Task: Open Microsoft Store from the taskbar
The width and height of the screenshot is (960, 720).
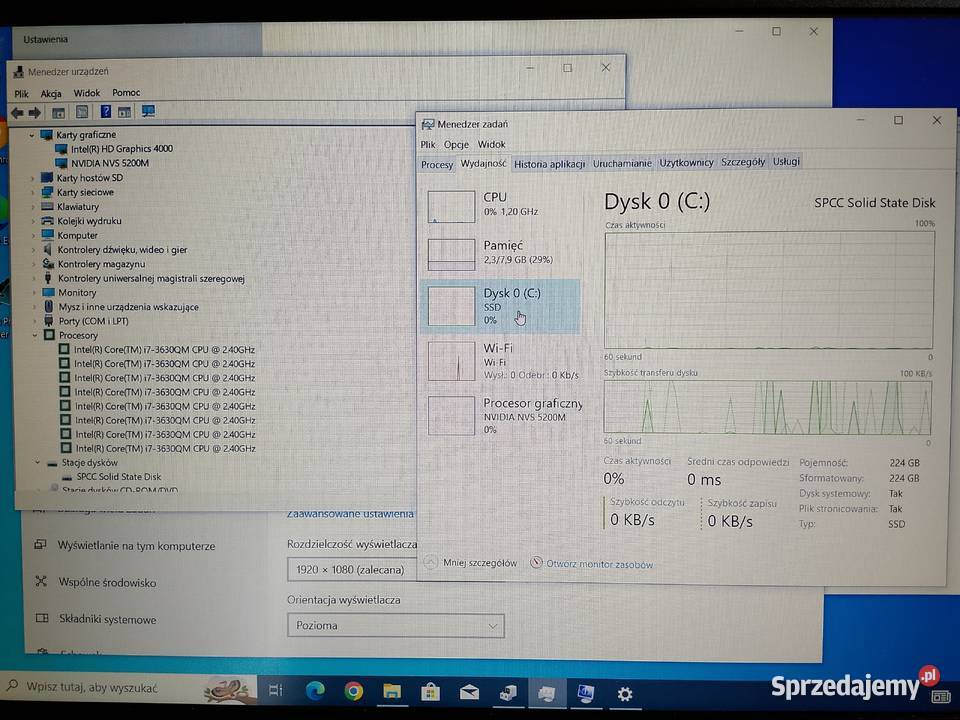Action: tap(430, 692)
